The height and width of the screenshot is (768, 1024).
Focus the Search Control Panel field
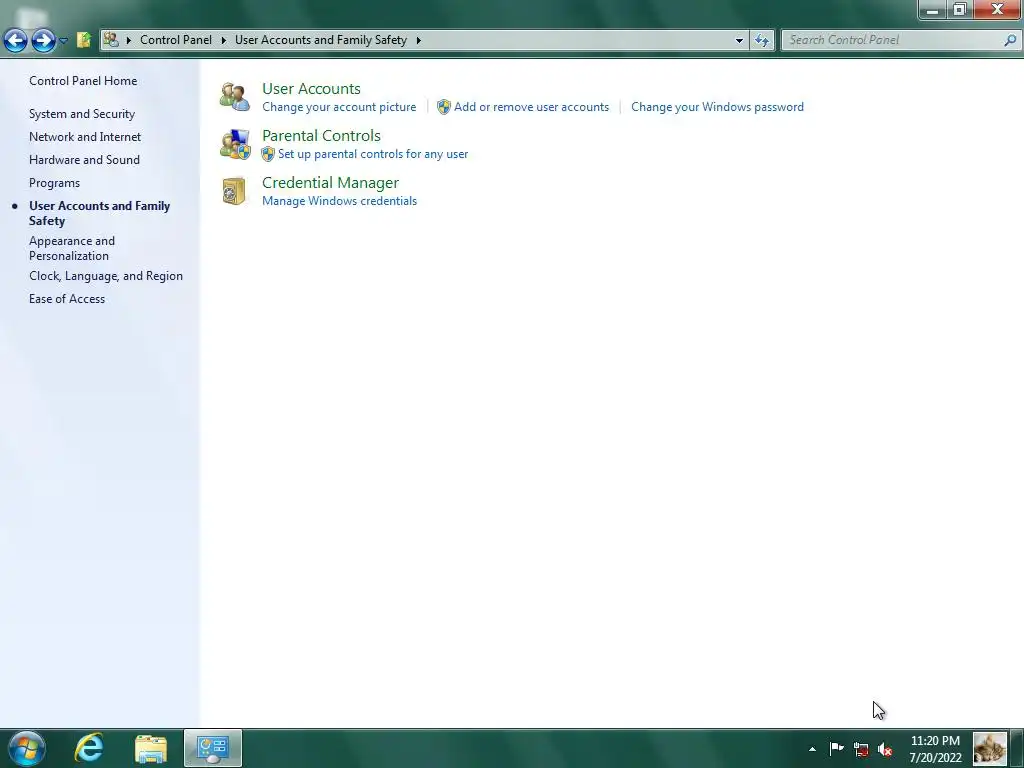[x=900, y=40]
